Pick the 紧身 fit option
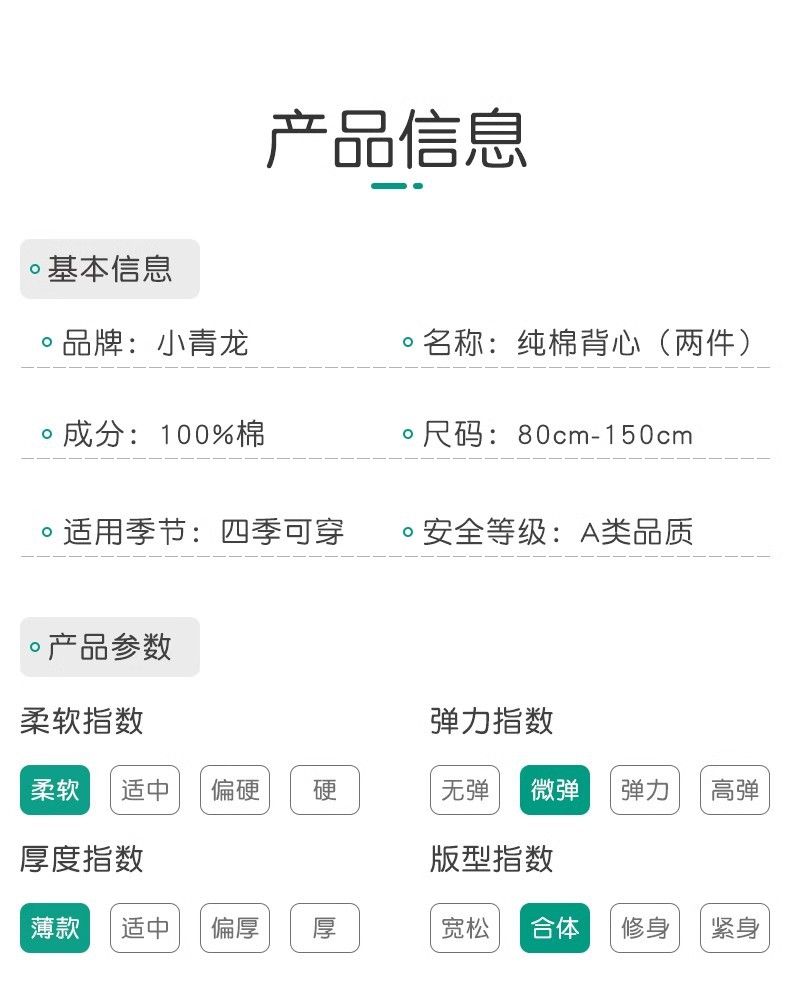Viewport: 790px width, 991px height. point(735,928)
